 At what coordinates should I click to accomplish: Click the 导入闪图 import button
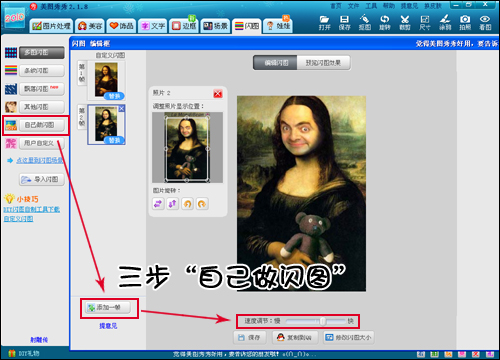tap(42, 180)
